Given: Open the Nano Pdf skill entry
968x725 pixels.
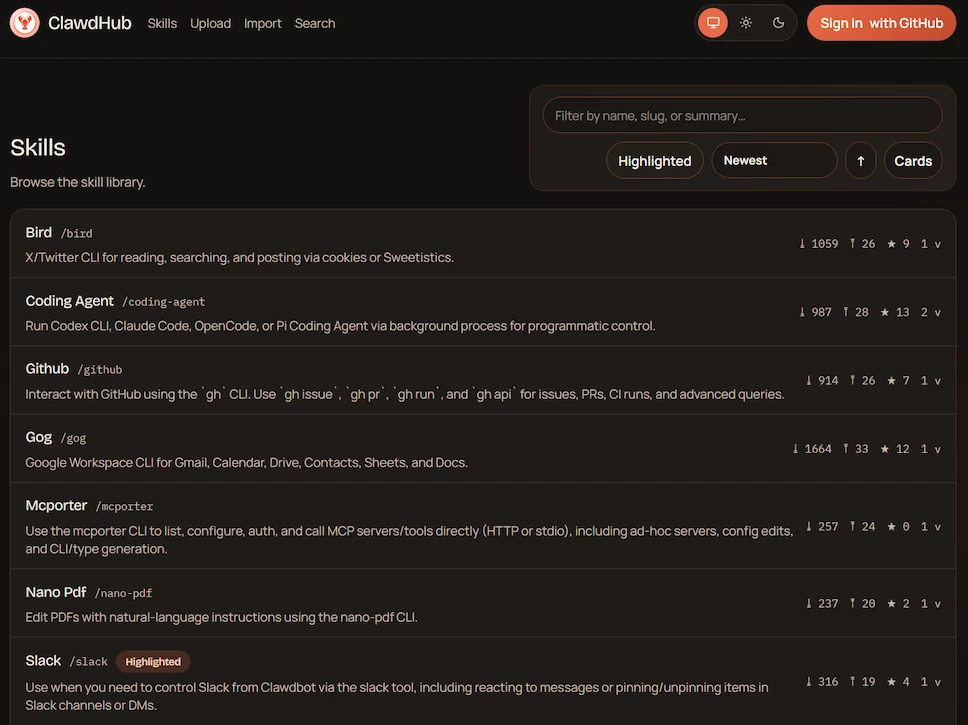Looking at the screenshot, I should (x=55, y=593).
